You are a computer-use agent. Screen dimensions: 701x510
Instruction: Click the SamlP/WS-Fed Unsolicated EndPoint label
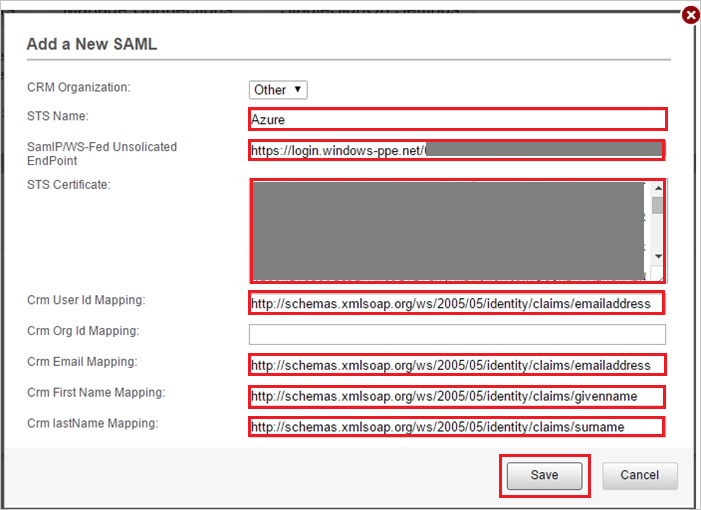(102, 154)
